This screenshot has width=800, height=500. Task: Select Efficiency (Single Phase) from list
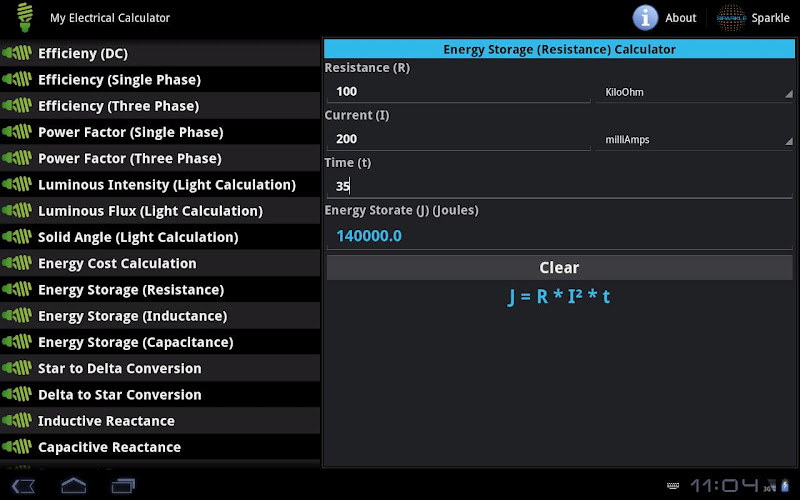[160, 79]
